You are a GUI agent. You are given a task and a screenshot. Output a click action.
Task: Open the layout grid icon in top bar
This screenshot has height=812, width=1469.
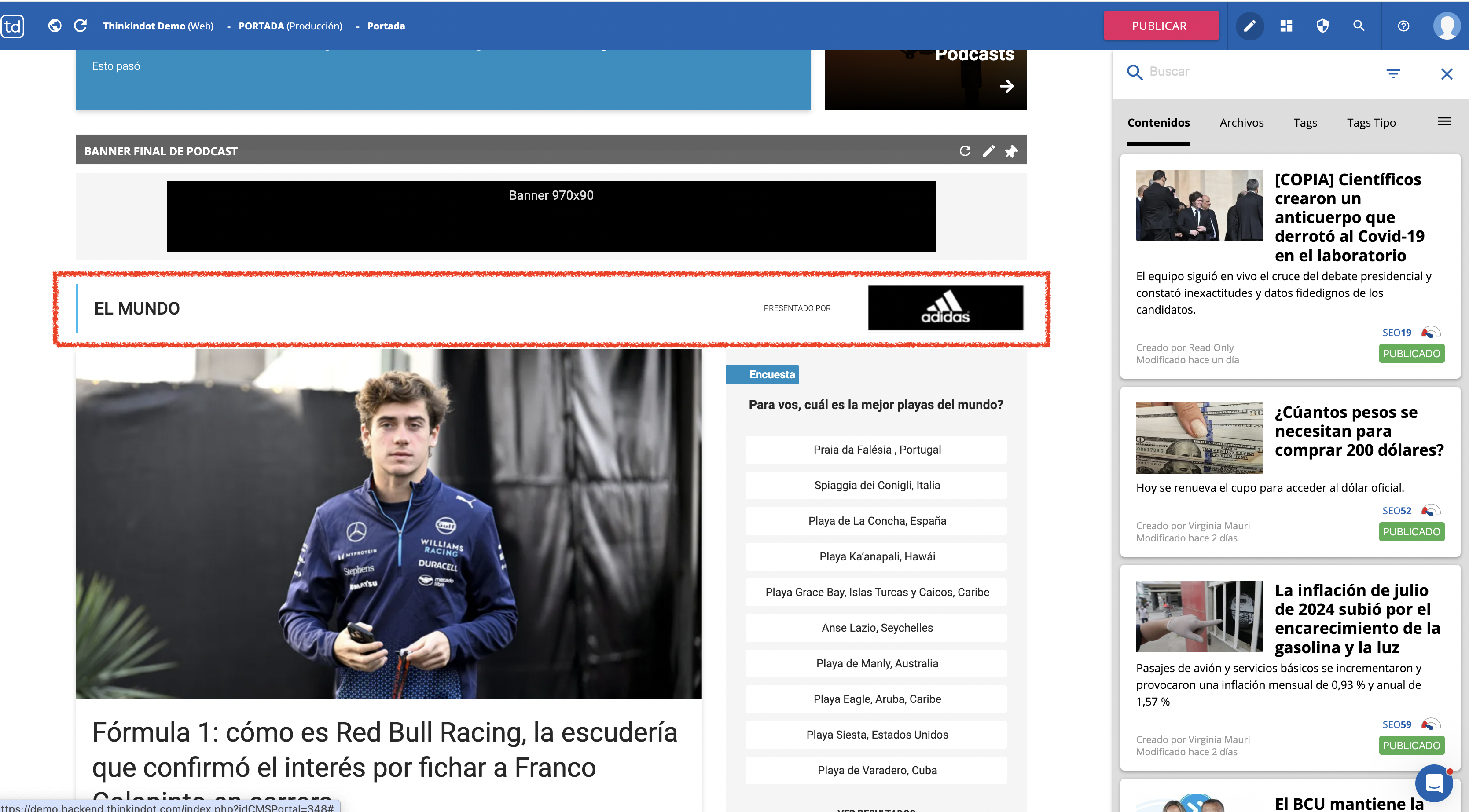click(1286, 26)
